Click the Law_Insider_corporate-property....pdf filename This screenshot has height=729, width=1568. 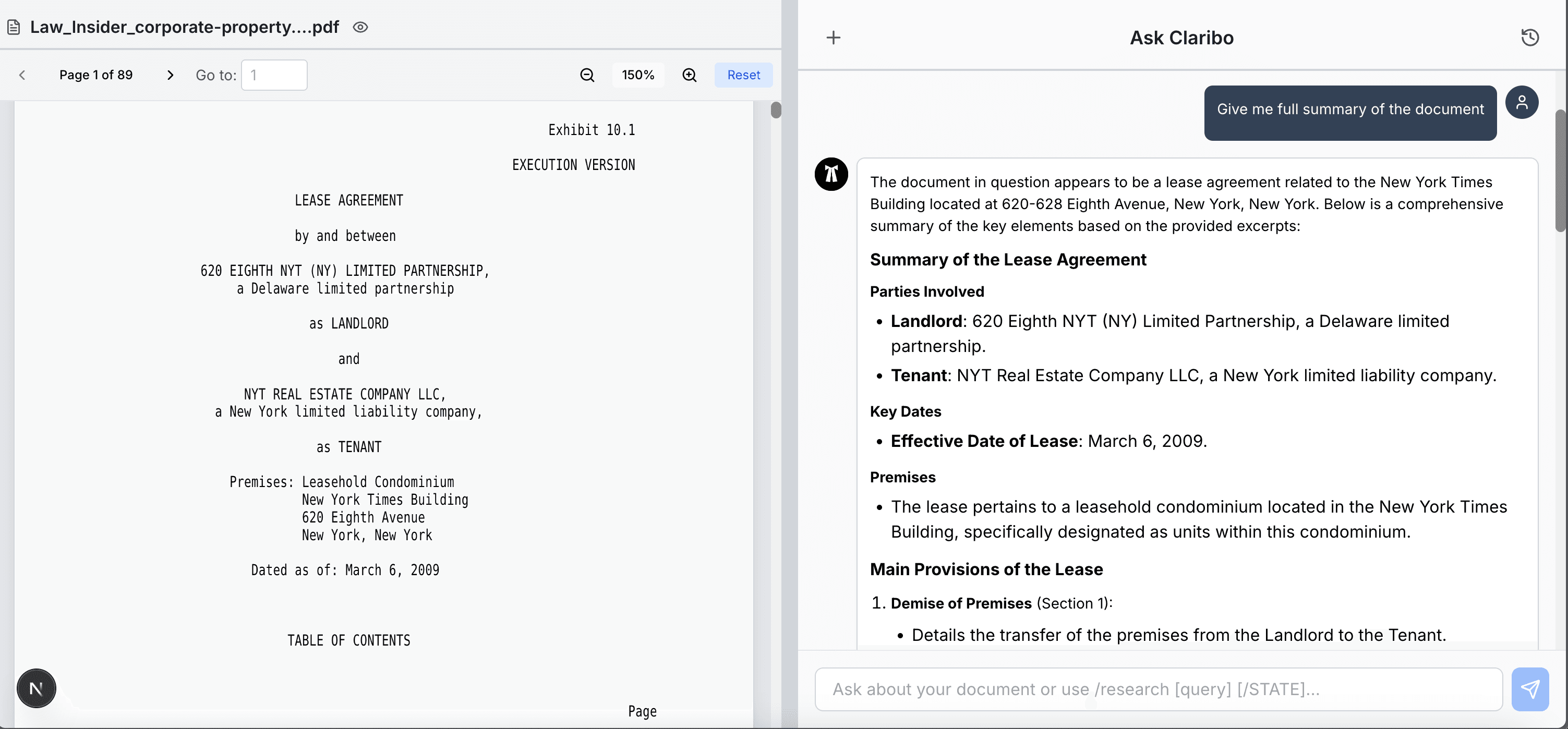185,28
